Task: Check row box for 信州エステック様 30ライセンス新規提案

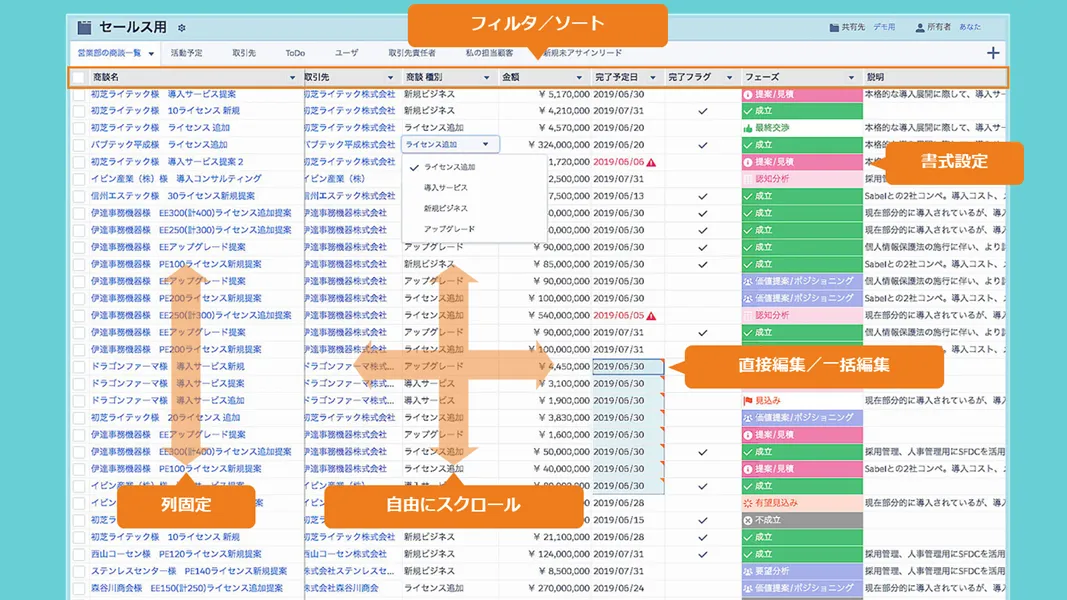Action: (x=79, y=196)
